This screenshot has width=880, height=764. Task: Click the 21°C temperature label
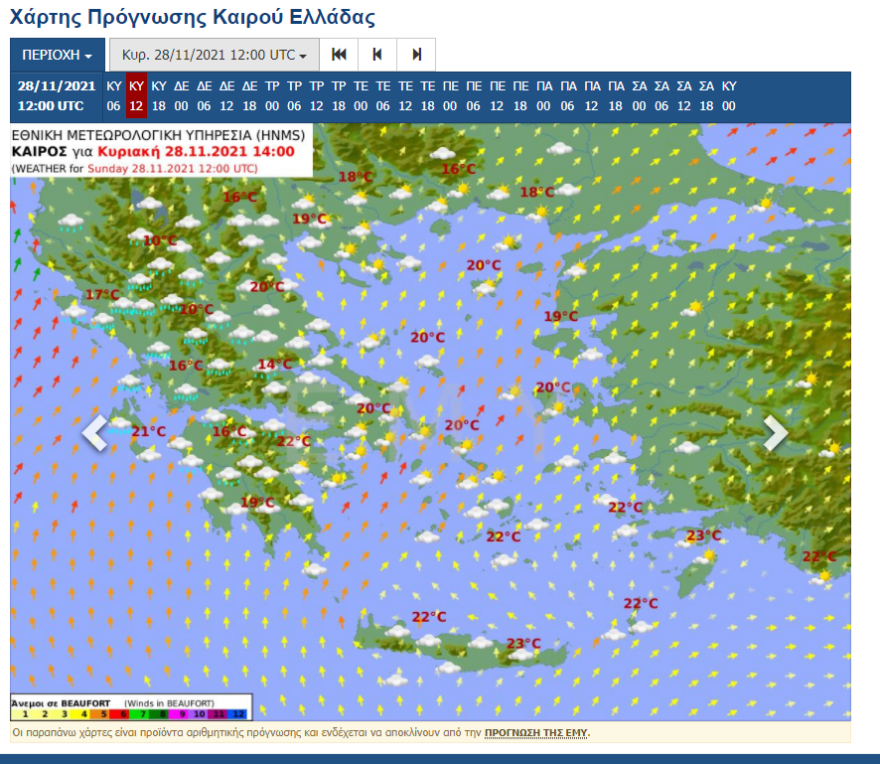coord(149,431)
